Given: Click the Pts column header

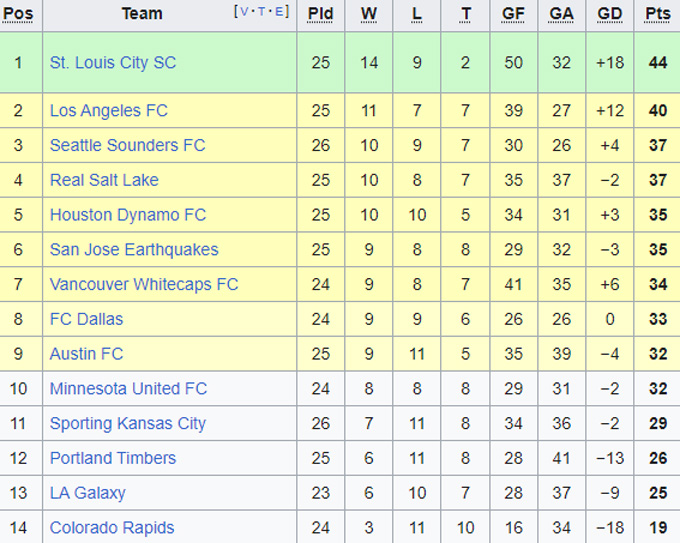Looking at the screenshot, I should pos(657,14).
